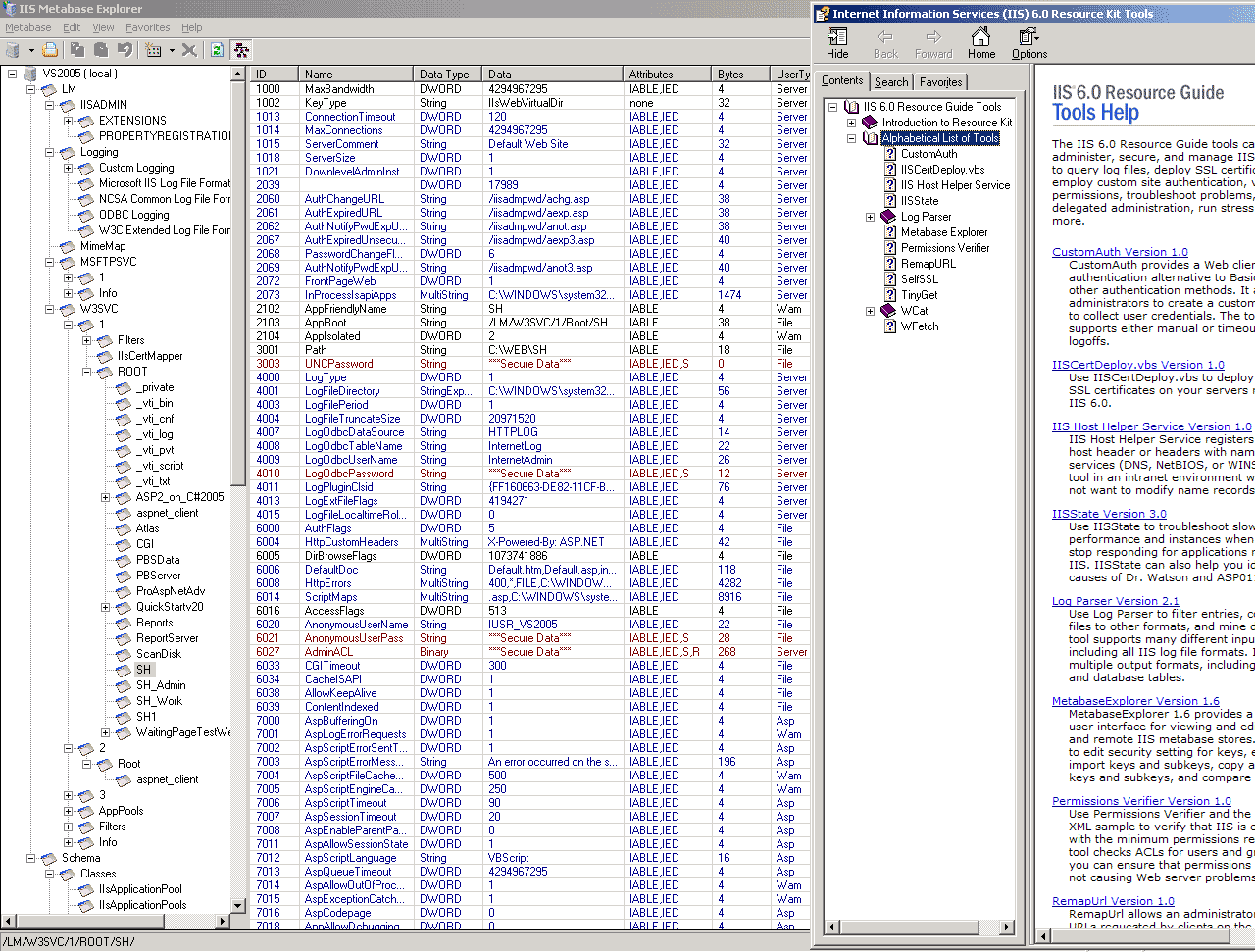Click the VS2005 (local) computer icon
Viewport: 1255px width, 952px height.
30,74
